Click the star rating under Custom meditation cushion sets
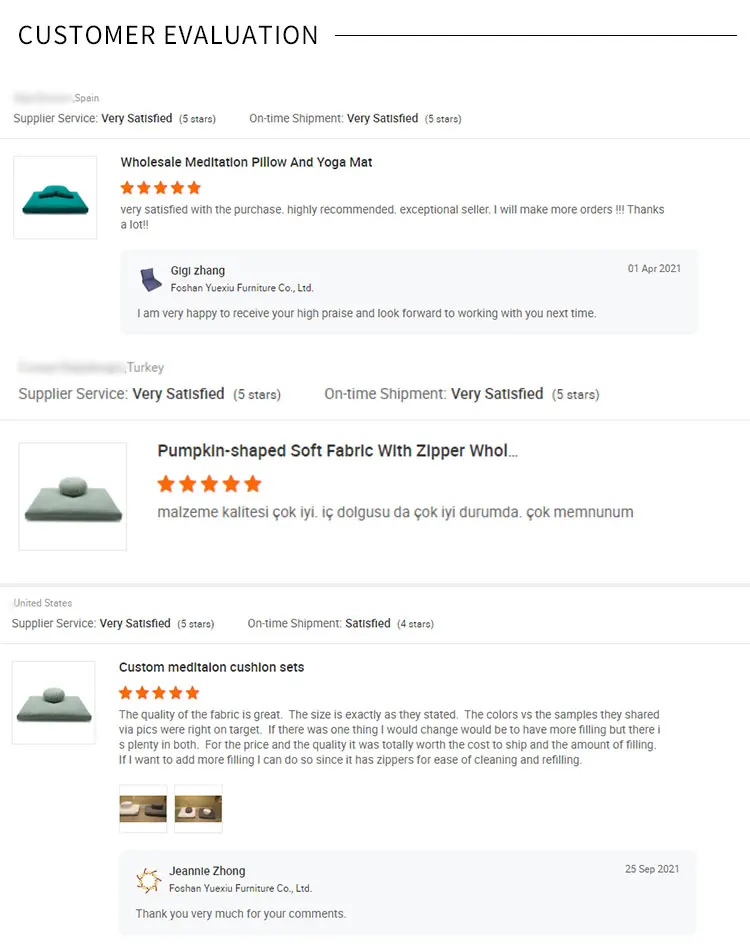This screenshot has height=952, width=750. coord(159,693)
